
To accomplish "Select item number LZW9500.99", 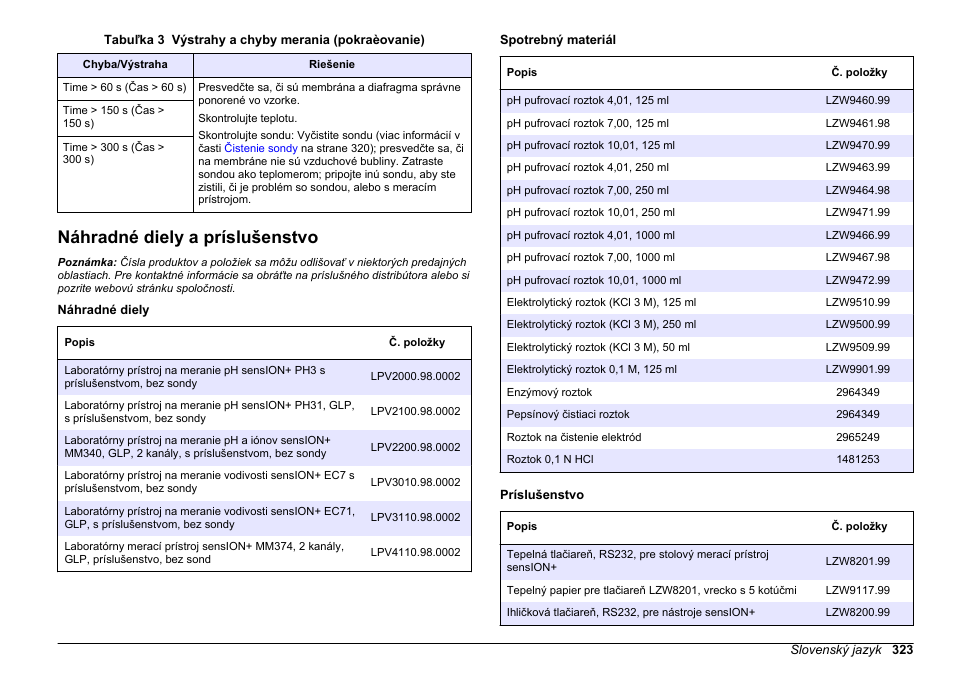I will coord(858,324).
